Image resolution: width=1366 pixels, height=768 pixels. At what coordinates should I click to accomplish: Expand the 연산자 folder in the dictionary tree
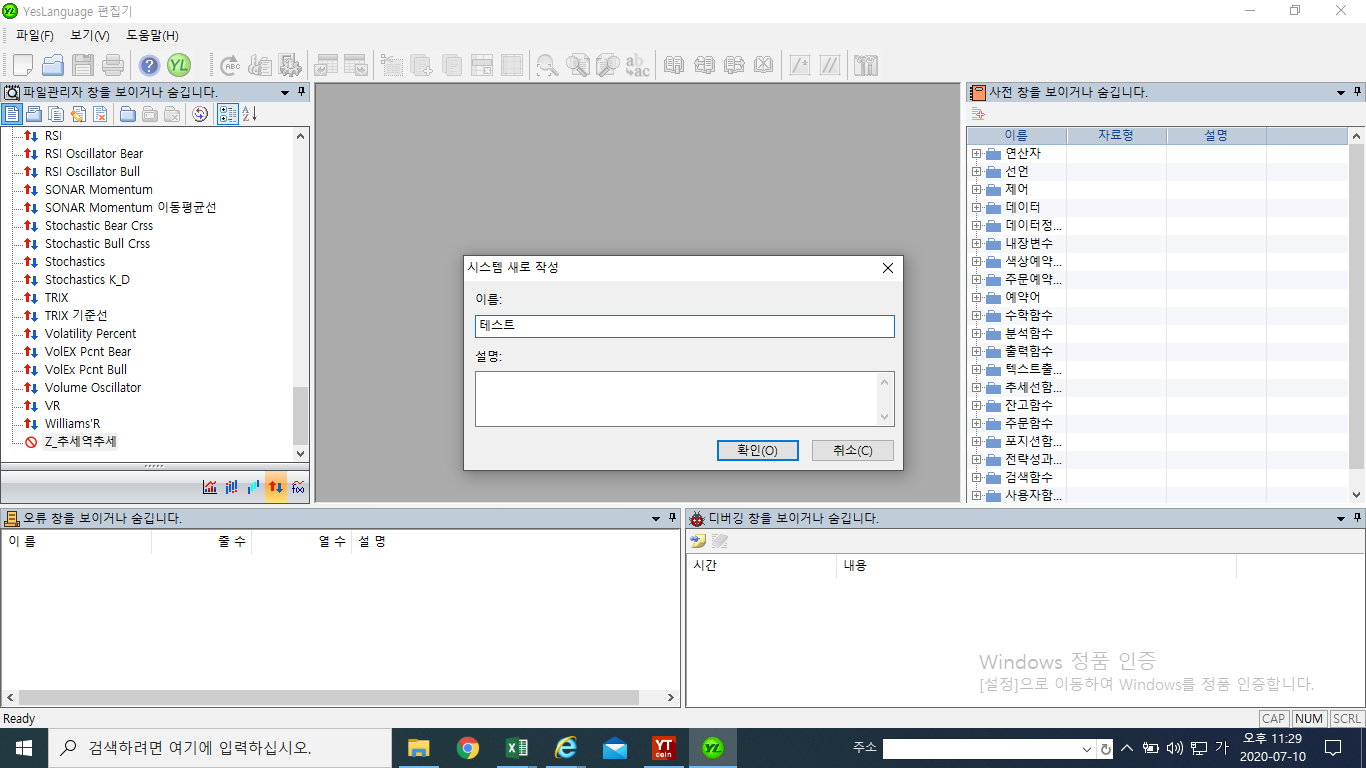click(976, 154)
